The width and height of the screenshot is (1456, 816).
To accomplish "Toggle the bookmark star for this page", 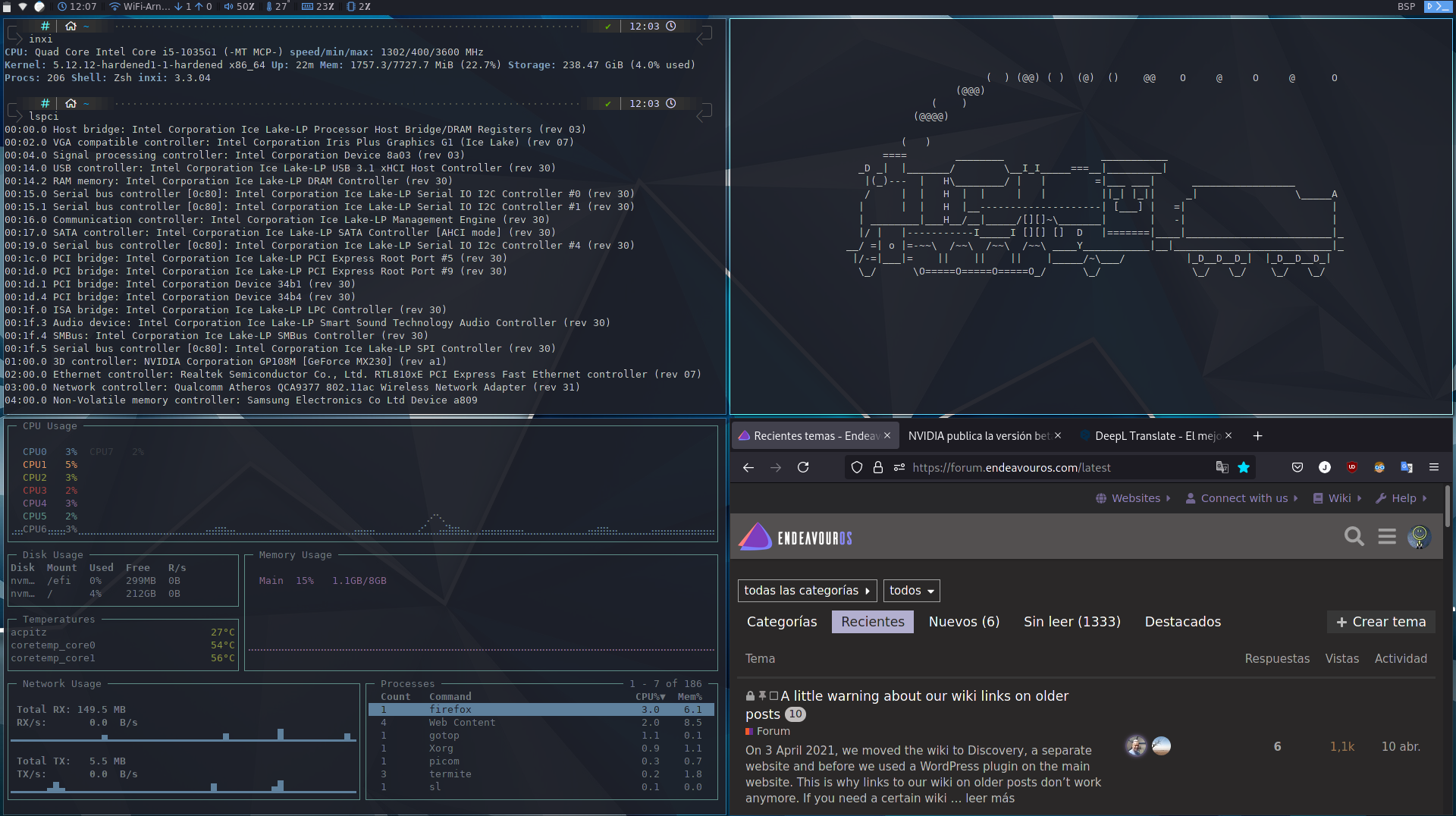I will click(1244, 467).
